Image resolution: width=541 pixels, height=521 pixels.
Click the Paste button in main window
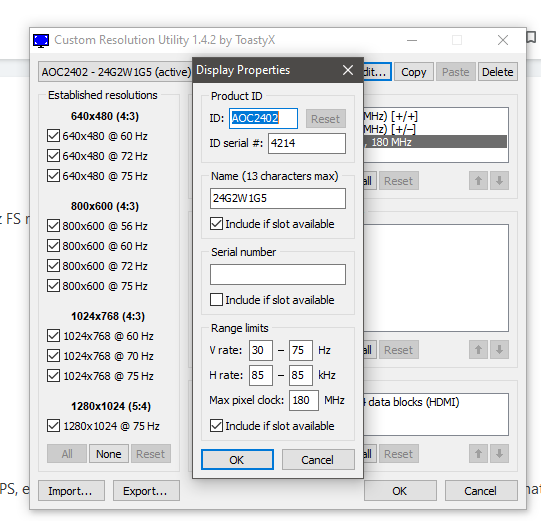point(456,72)
